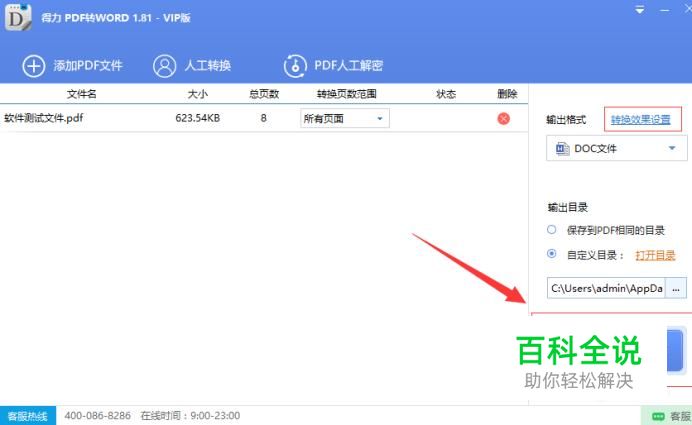The height and width of the screenshot is (425, 692).
Task: Select the file 软件测试文件.pdf row
Action: (x=264, y=118)
